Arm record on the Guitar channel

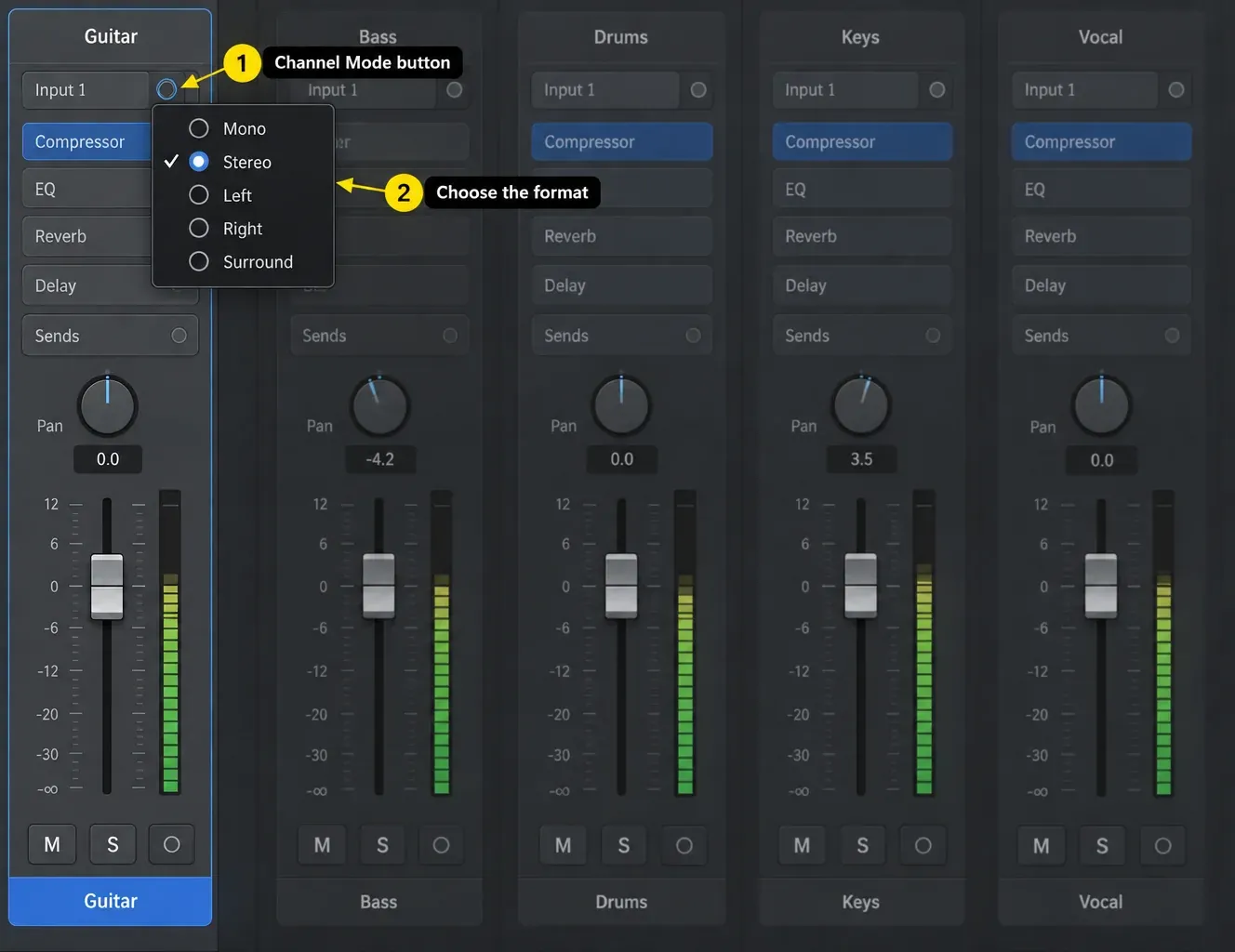[171, 844]
